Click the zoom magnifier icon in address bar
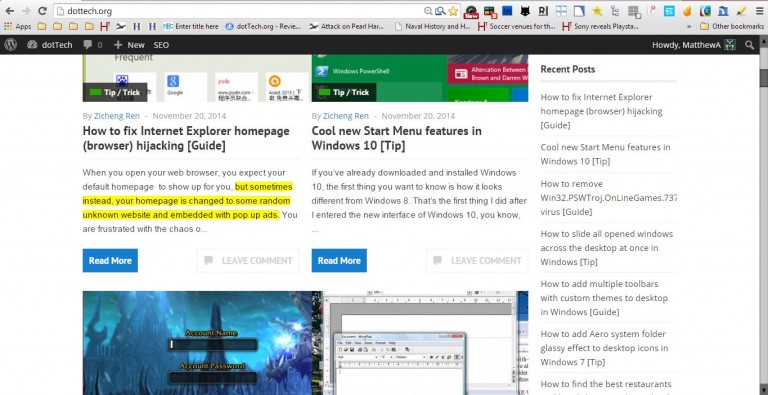Screen dimensions: 768x395 point(428,11)
